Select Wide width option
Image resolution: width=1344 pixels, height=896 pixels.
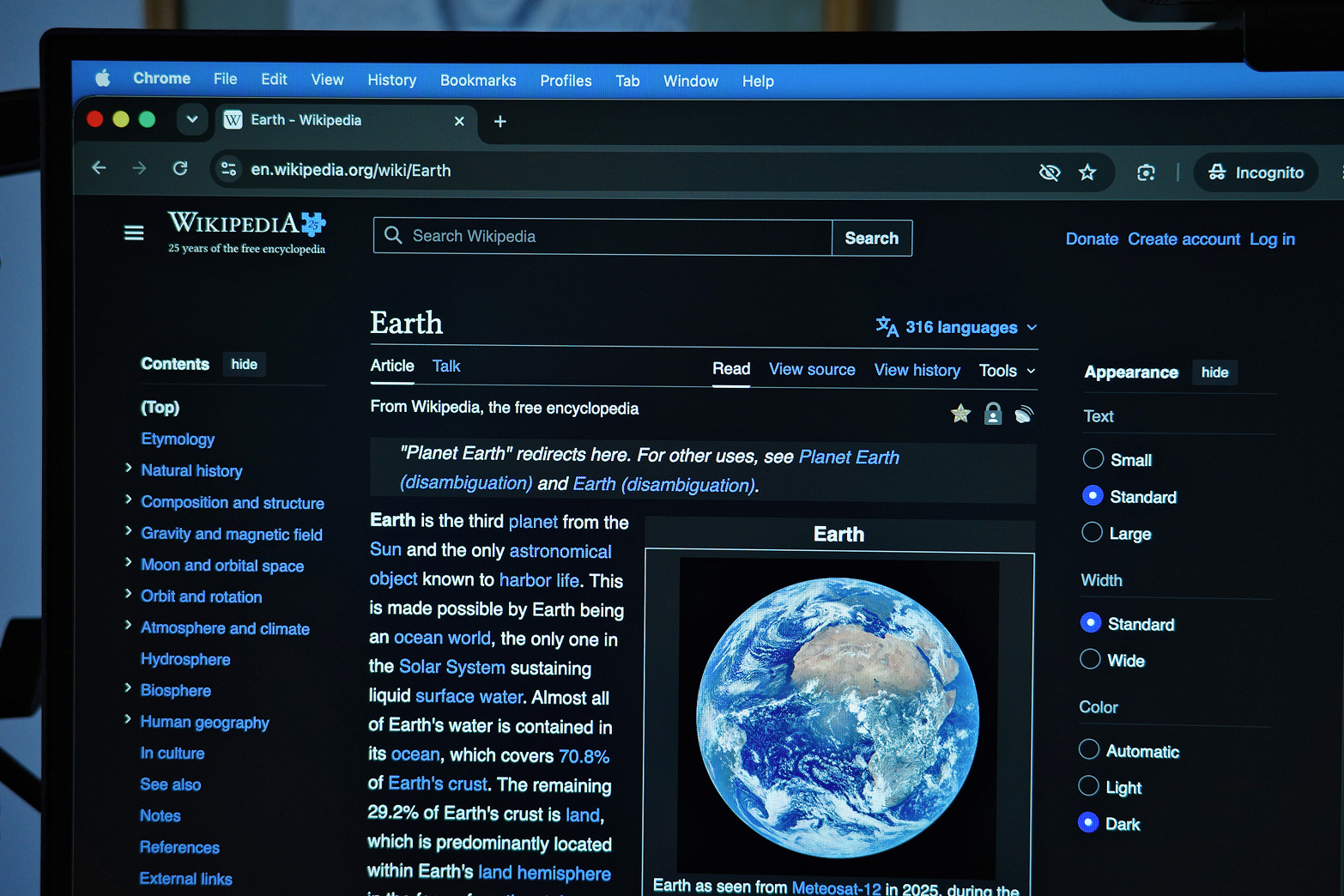click(1090, 659)
